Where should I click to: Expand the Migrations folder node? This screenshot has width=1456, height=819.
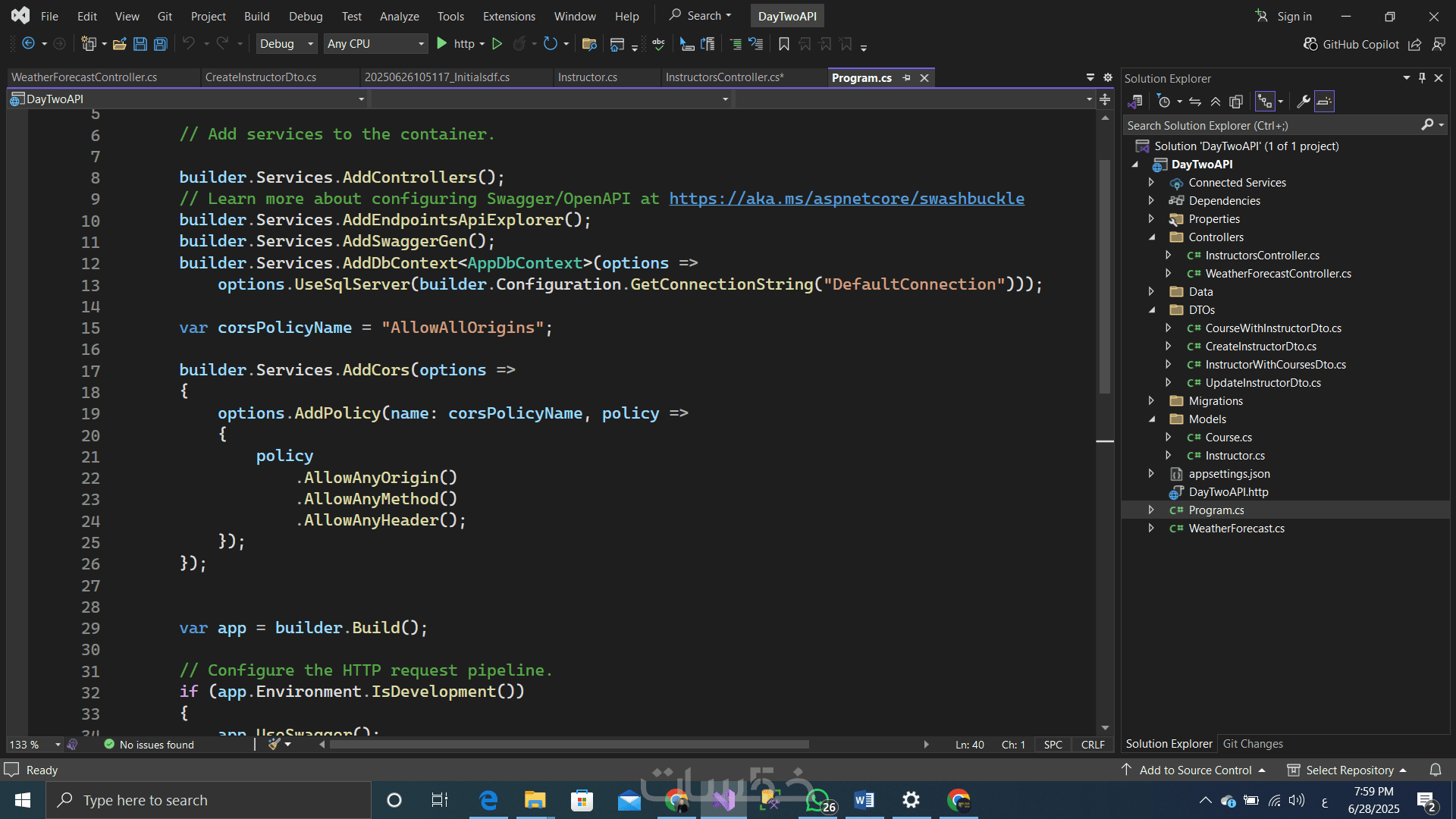tap(1151, 400)
